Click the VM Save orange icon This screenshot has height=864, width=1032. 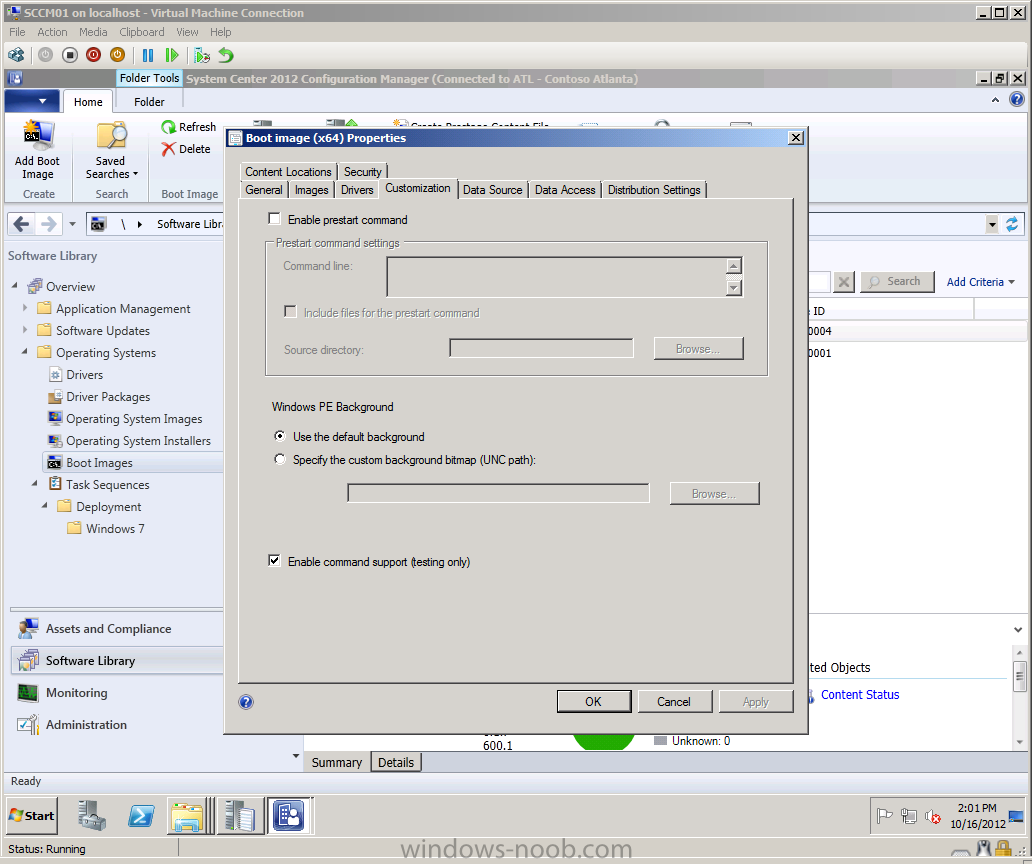coord(117,55)
